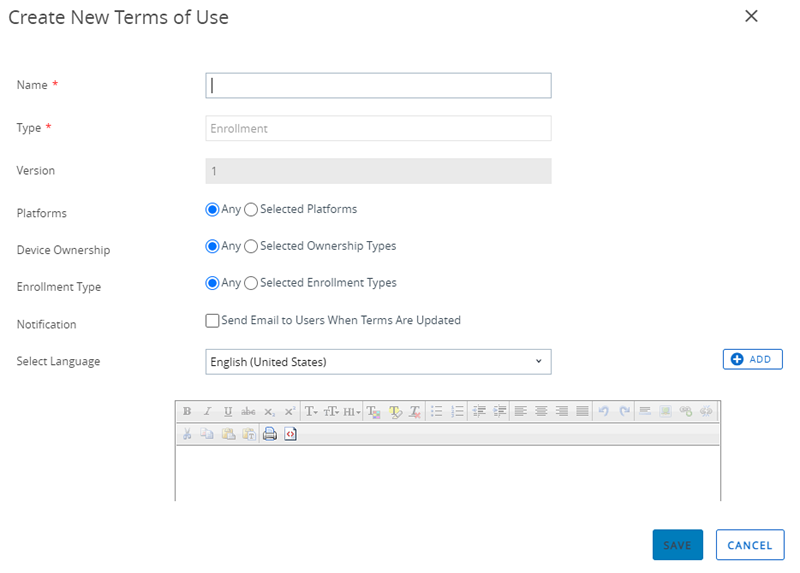Toggle italic formatting in the editor
The width and height of the screenshot is (800, 573).
click(207, 411)
